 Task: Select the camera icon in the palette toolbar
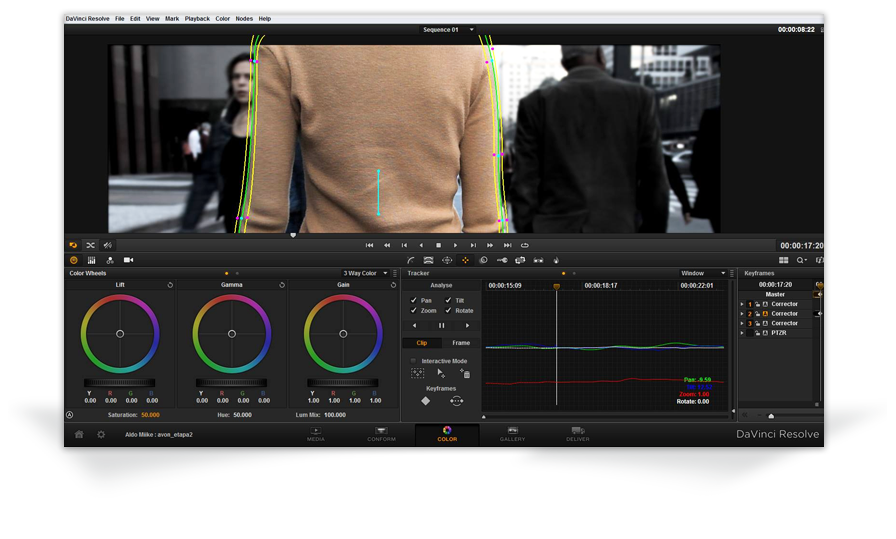[128, 260]
